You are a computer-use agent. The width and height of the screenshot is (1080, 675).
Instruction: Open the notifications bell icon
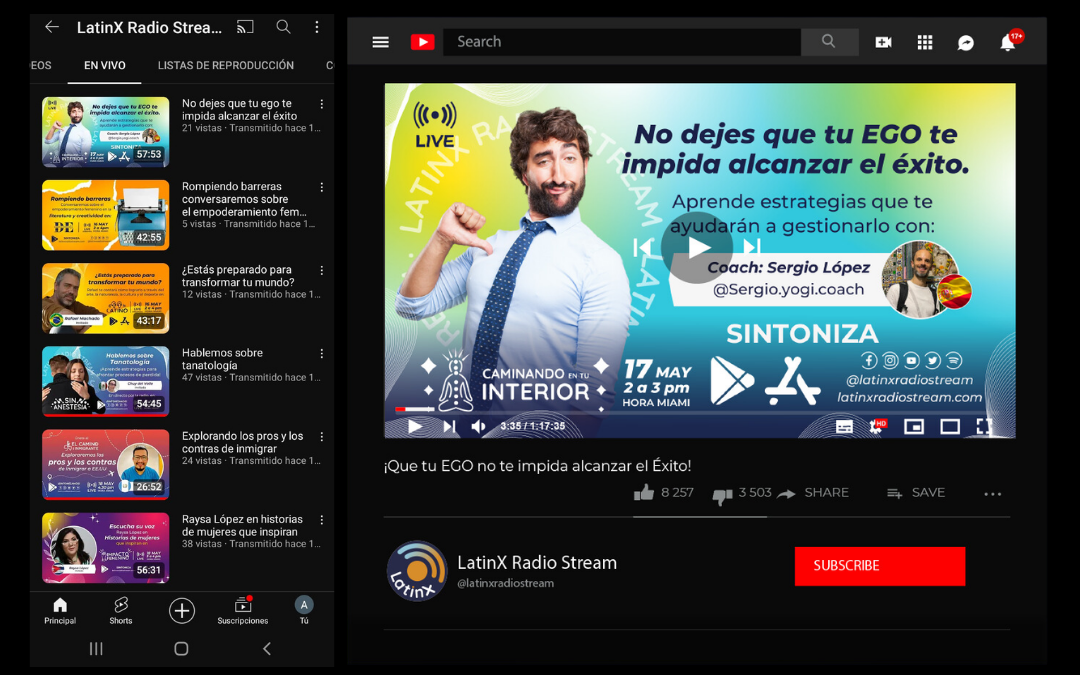1008,43
